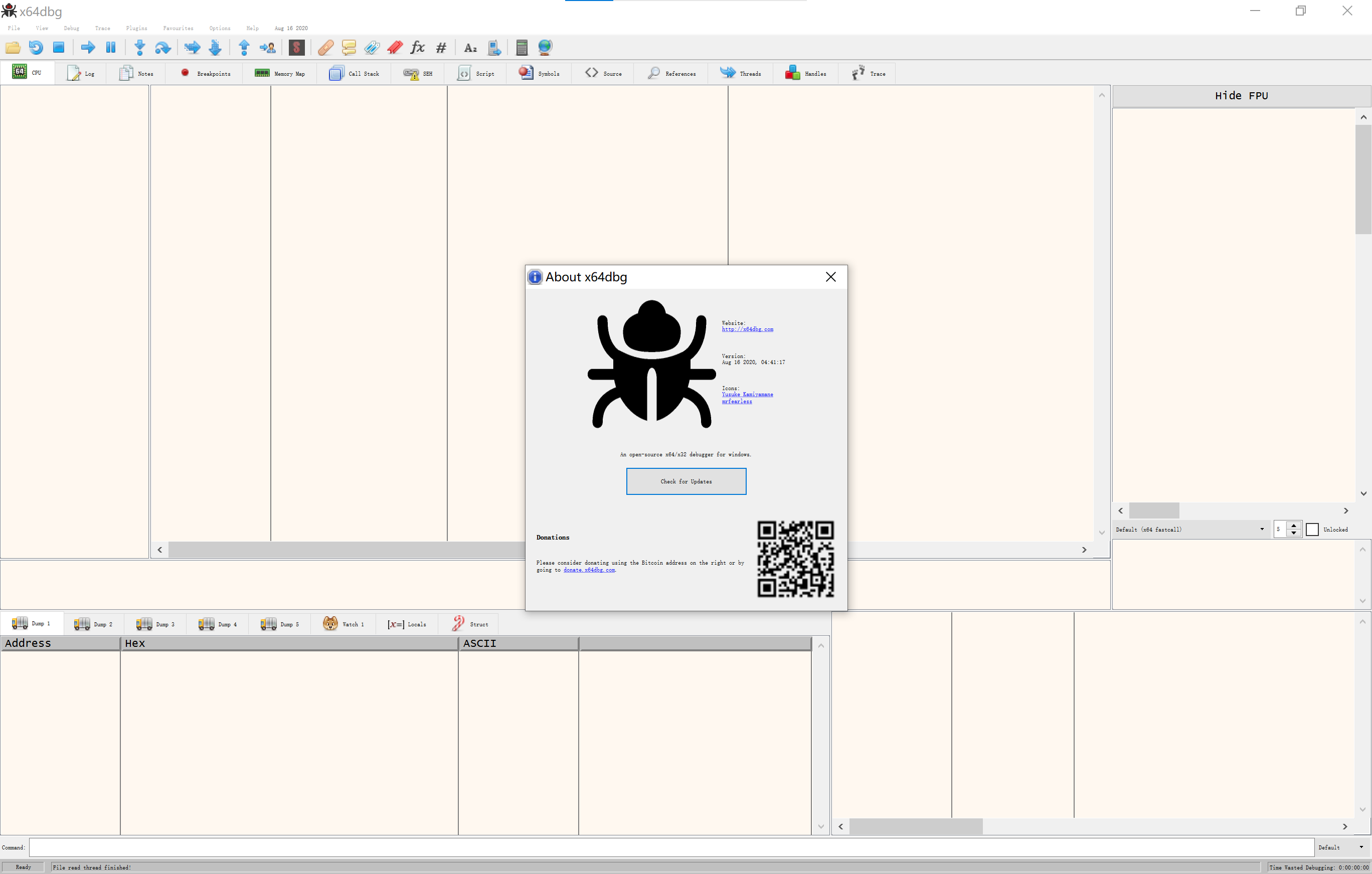The height and width of the screenshot is (874, 1372).
Task: Select the Dump 3 tab
Action: coord(155,624)
